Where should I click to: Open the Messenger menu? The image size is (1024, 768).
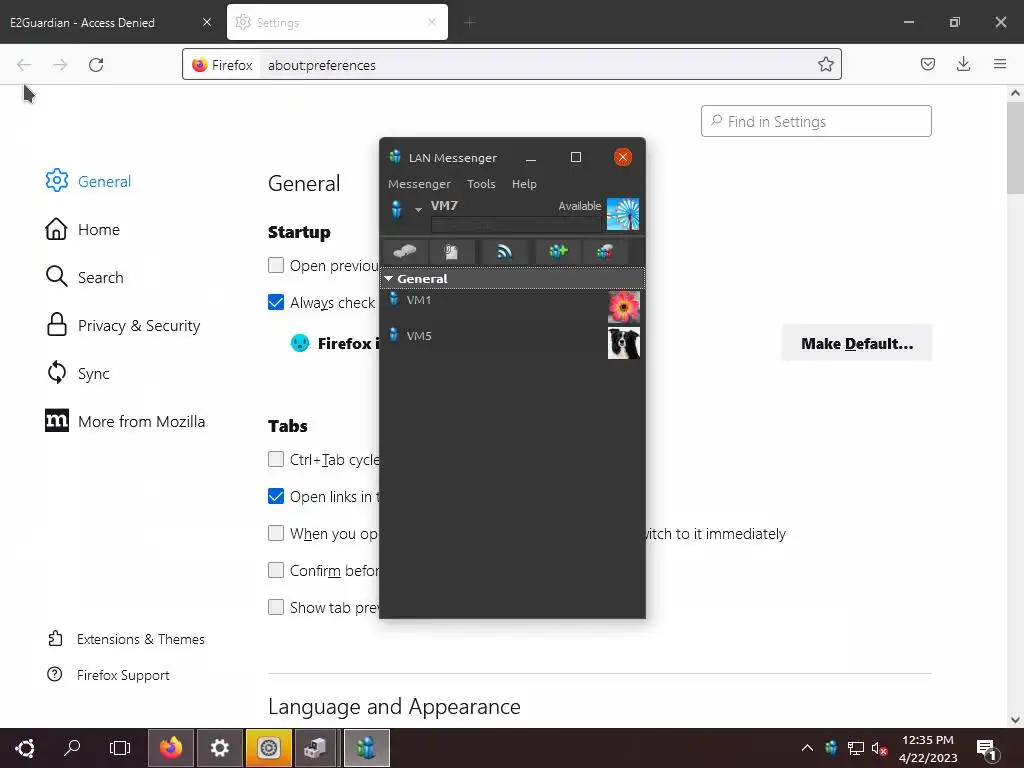click(x=419, y=184)
